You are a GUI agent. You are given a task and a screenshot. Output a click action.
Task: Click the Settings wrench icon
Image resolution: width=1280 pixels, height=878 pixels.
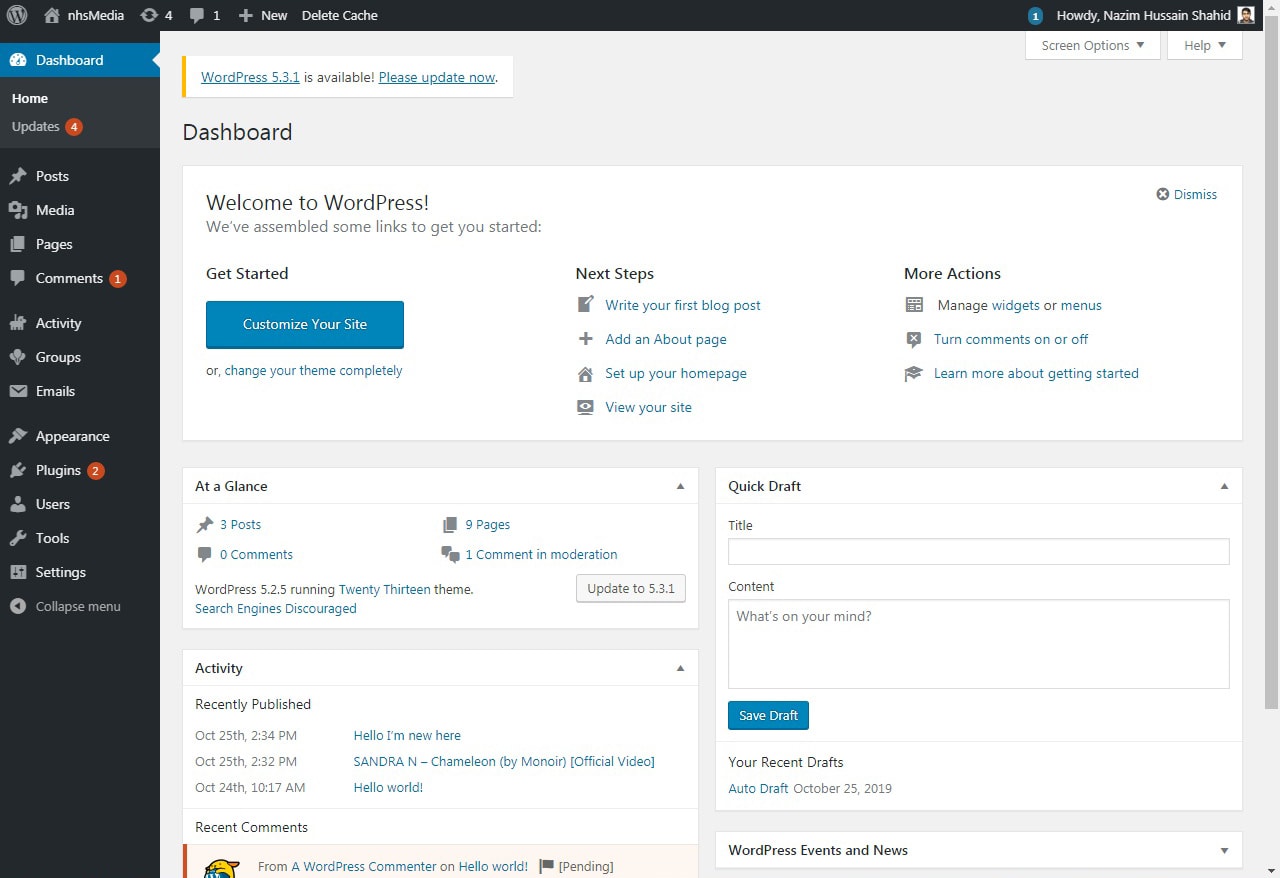[18, 572]
